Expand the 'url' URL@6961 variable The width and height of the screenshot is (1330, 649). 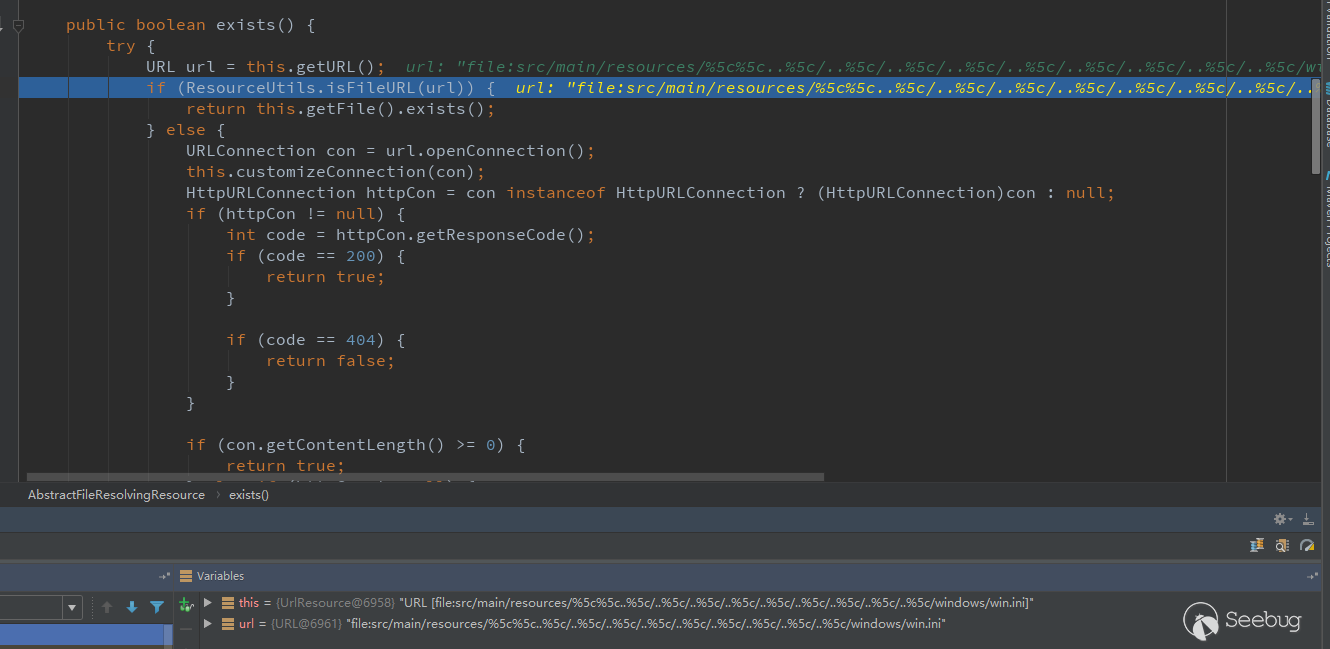coord(208,623)
